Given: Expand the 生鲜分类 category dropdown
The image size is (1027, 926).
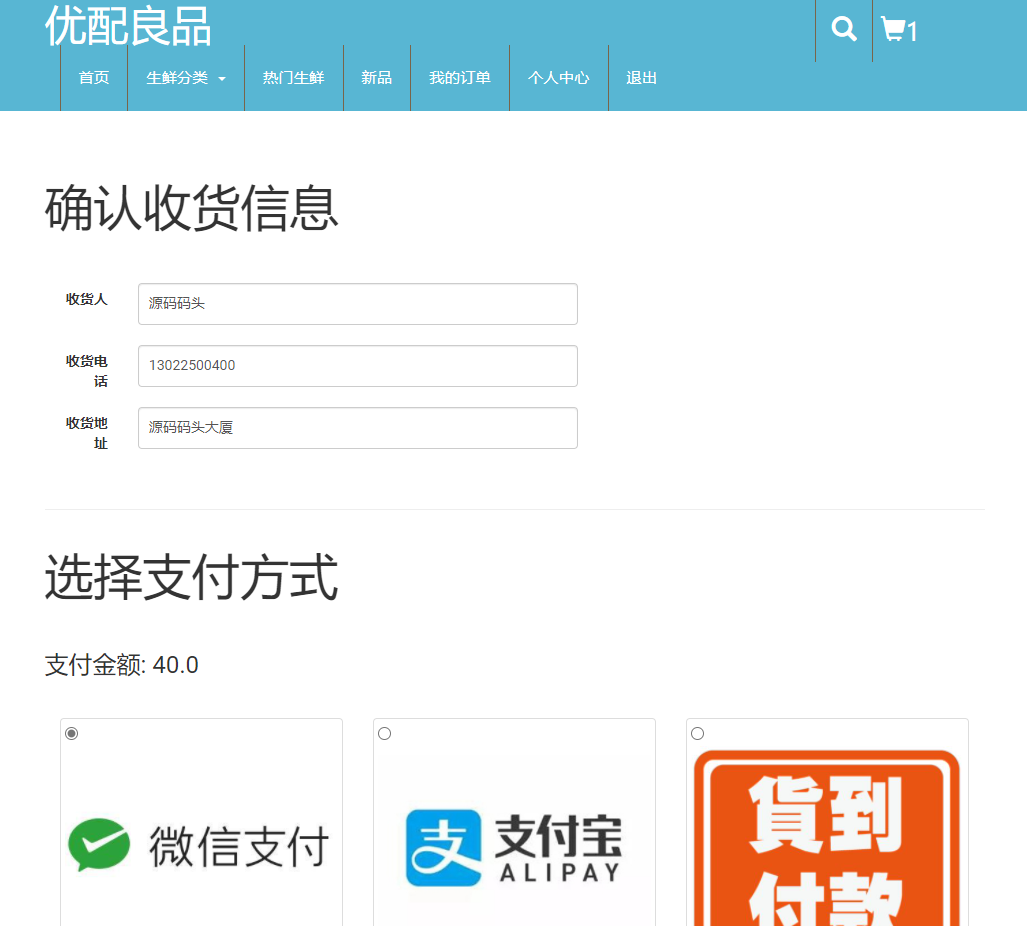Looking at the screenshot, I should (186, 78).
